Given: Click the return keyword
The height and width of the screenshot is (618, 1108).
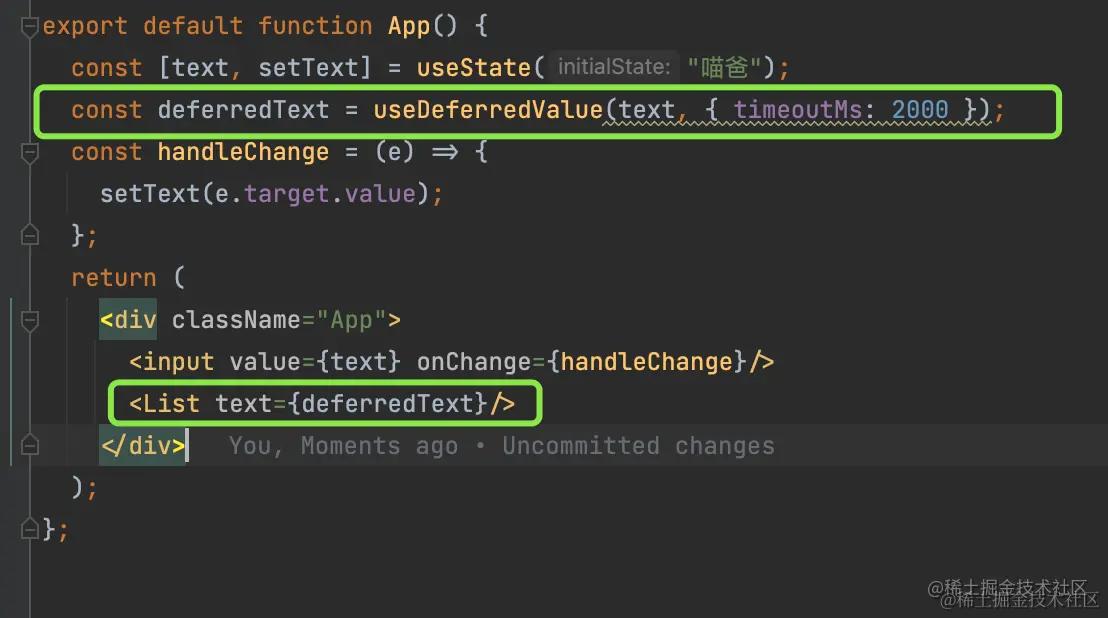Looking at the screenshot, I should 114,278.
